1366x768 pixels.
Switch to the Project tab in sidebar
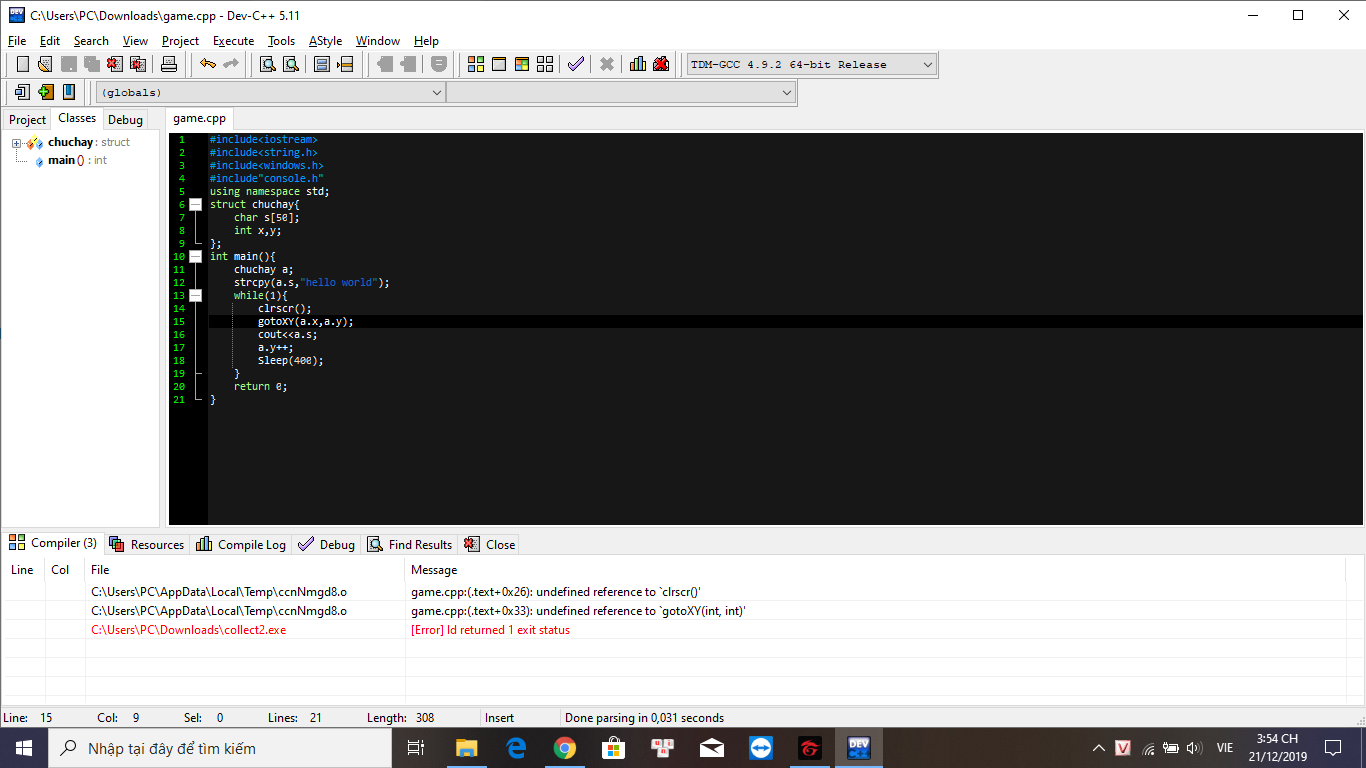(x=27, y=120)
